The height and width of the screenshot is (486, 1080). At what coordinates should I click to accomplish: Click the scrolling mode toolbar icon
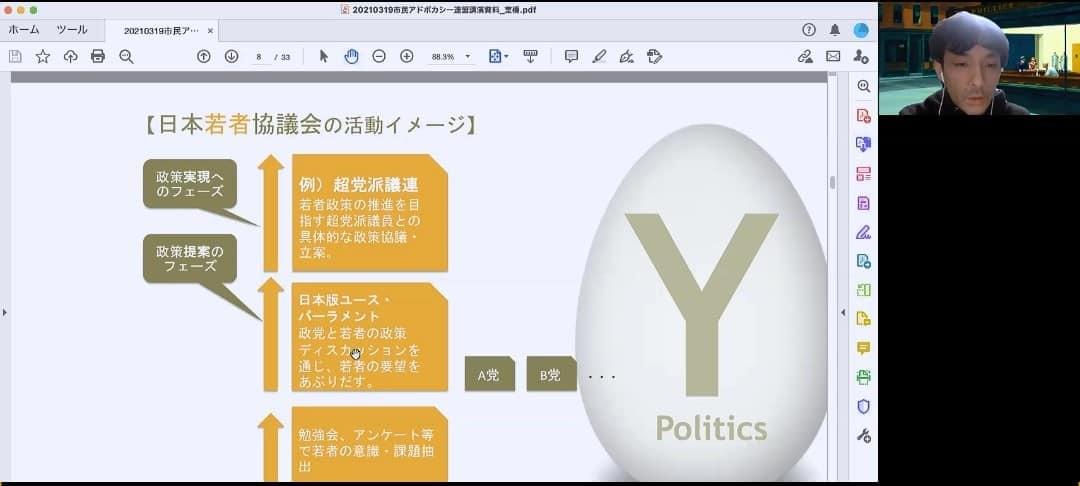(x=530, y=56)
